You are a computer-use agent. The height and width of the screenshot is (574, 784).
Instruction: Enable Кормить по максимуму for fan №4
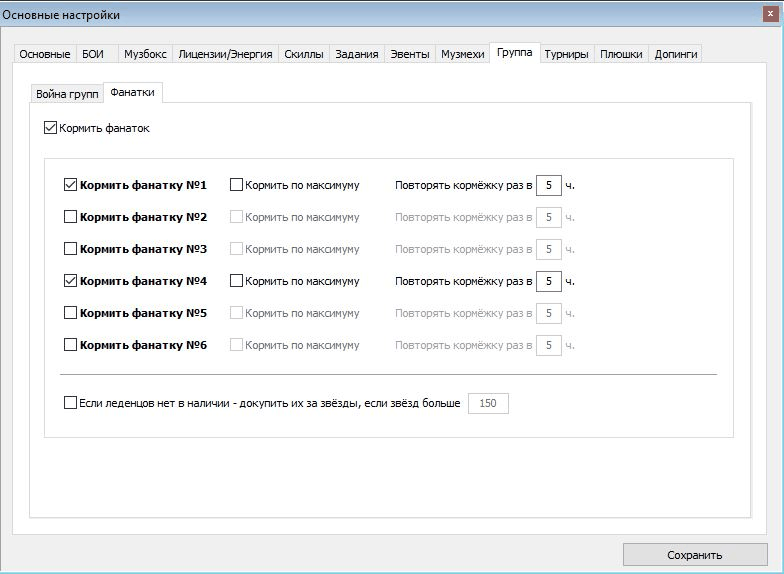[236, 281]
